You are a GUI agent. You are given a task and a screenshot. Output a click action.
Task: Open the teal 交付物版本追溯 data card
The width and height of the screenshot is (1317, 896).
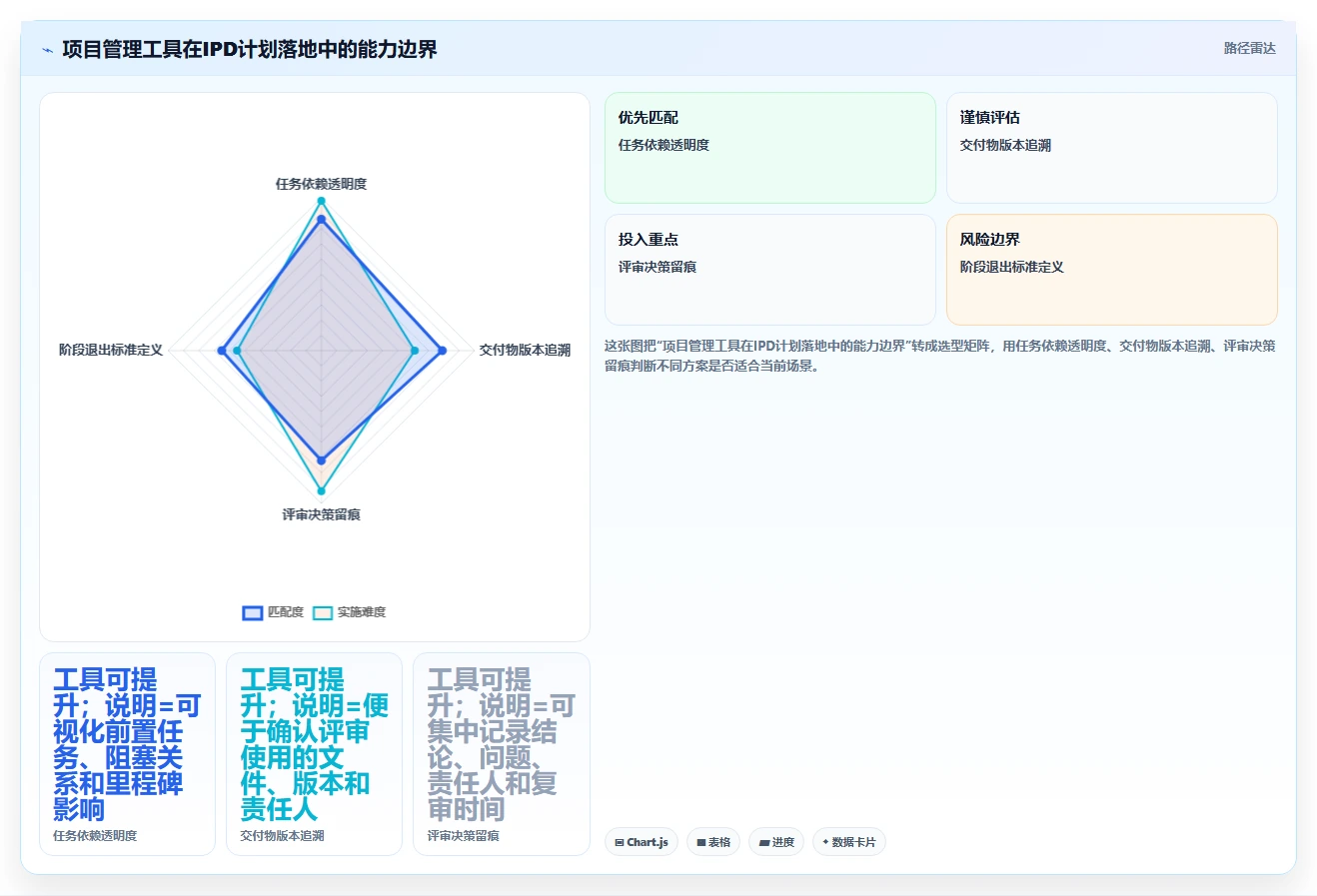coord(314,754)
